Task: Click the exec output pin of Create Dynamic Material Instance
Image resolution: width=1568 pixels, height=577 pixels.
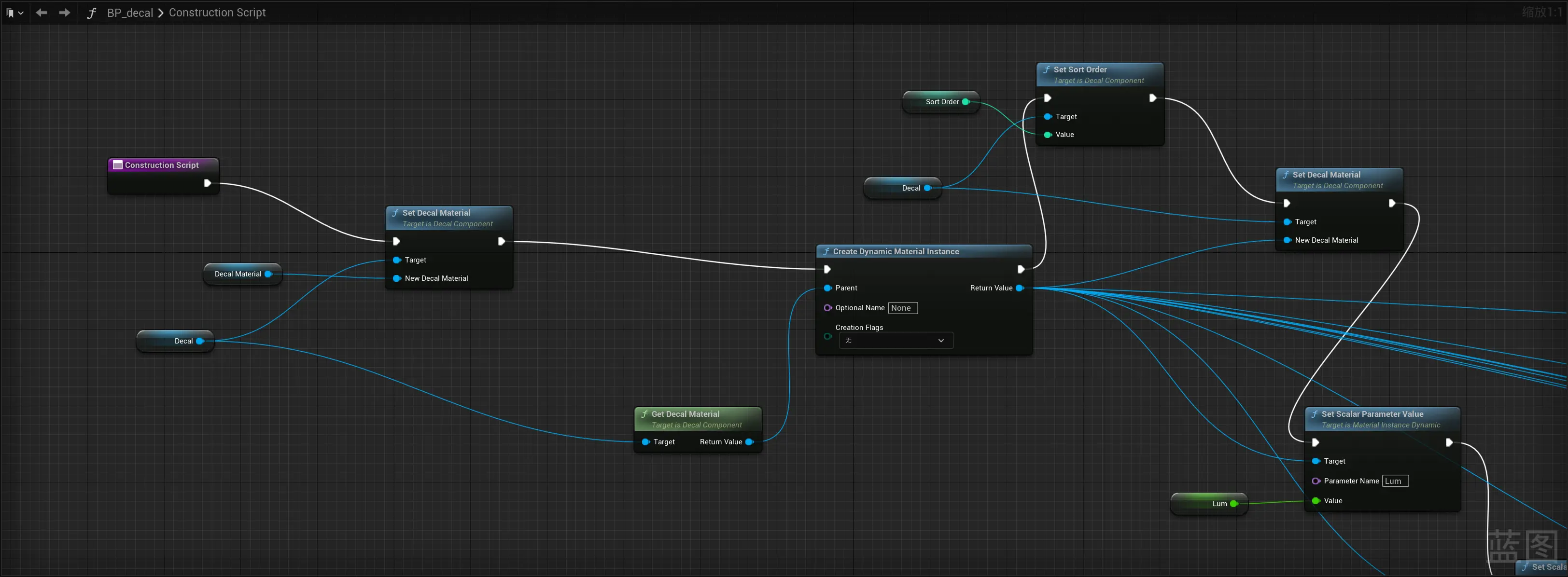Action: tap(1021, 269)
